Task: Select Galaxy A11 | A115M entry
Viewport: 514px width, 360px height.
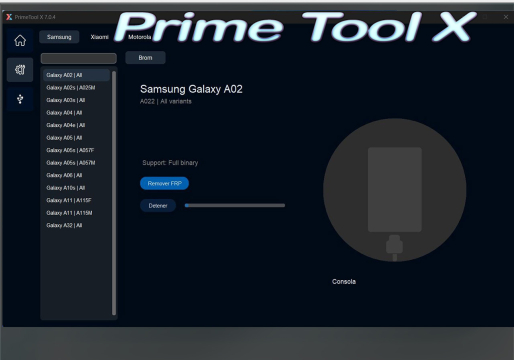Action: (x=76, y=213)
